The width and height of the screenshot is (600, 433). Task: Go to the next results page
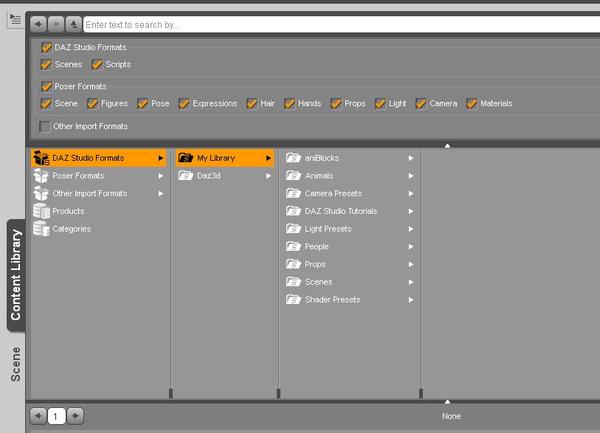tap(75, 416)
